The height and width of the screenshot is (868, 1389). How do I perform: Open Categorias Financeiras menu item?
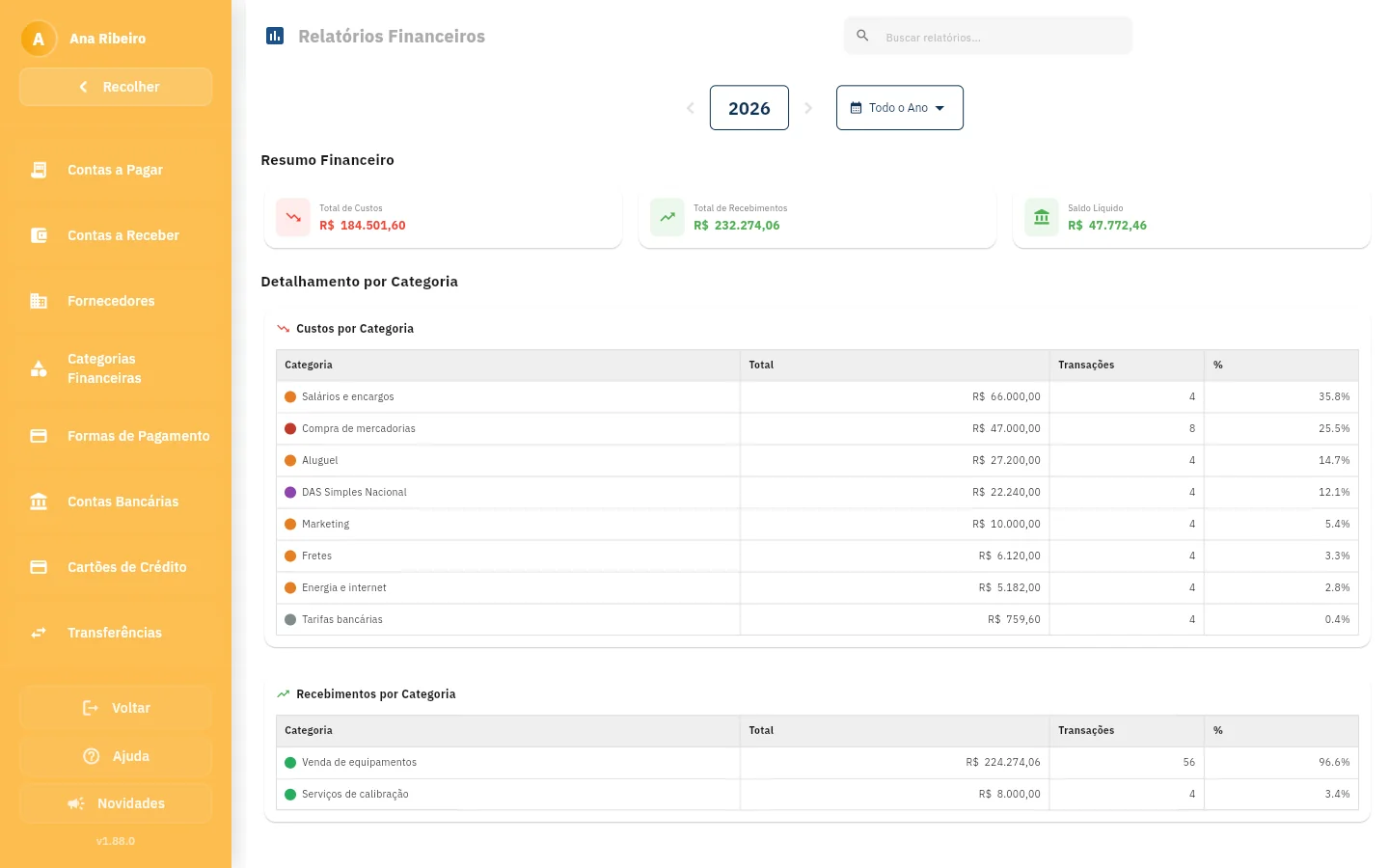click(x=116, y=368)
